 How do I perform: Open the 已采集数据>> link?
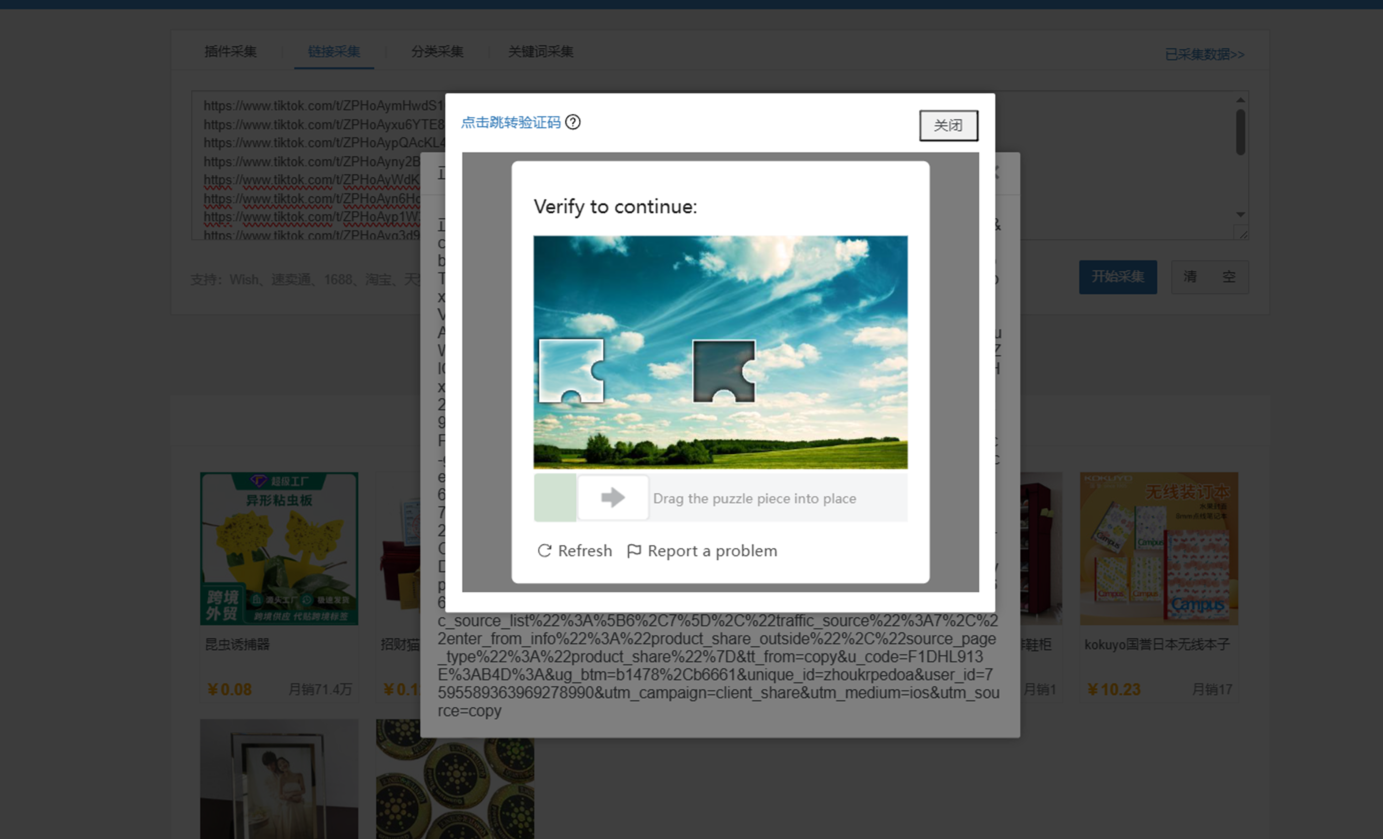pyautogui.click(x=1204, y=55)
